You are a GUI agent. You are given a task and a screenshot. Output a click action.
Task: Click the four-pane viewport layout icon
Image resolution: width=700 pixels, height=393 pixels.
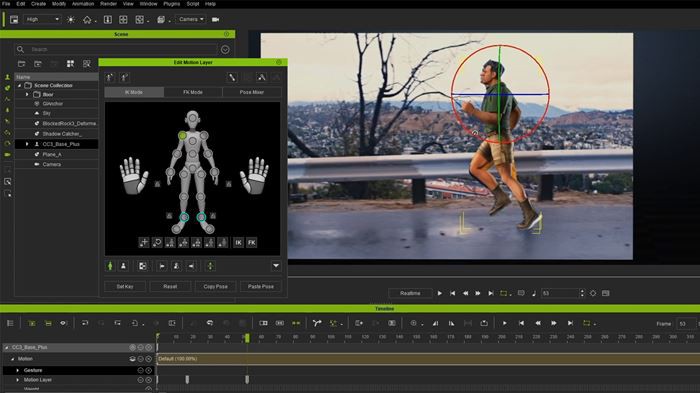[123, 20]
